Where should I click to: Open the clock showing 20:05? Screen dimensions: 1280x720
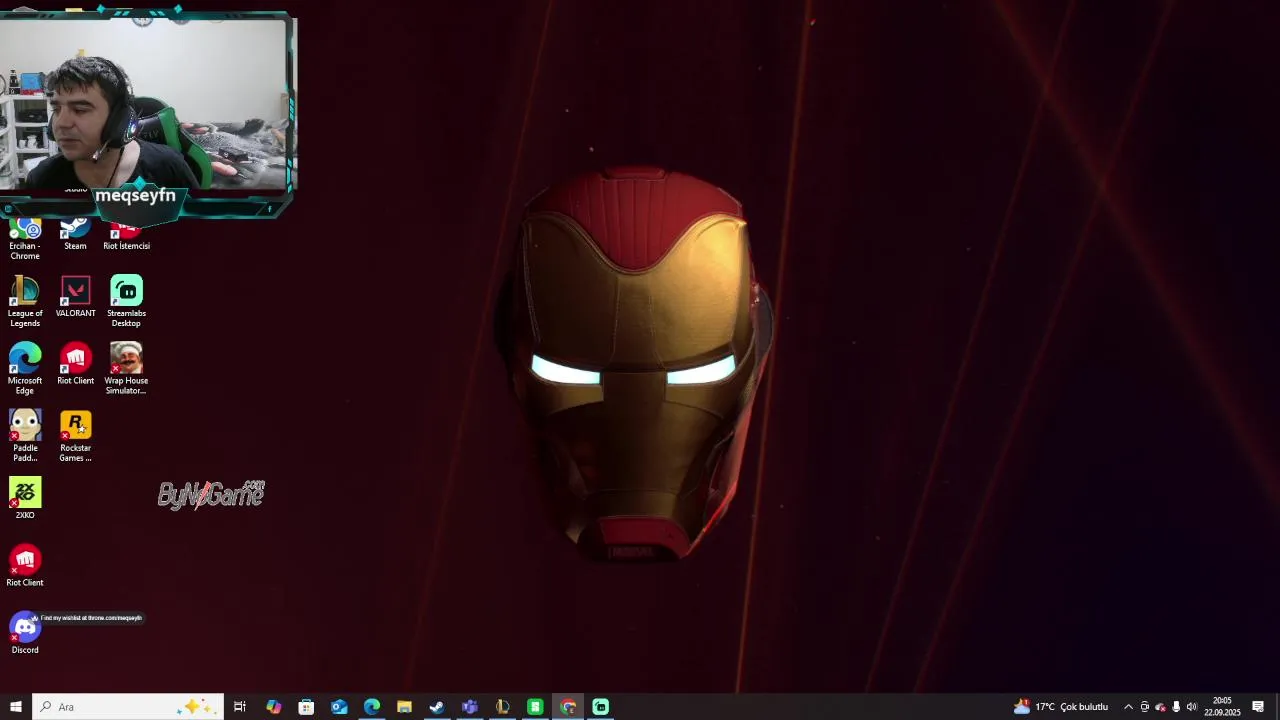point(1222,707)
